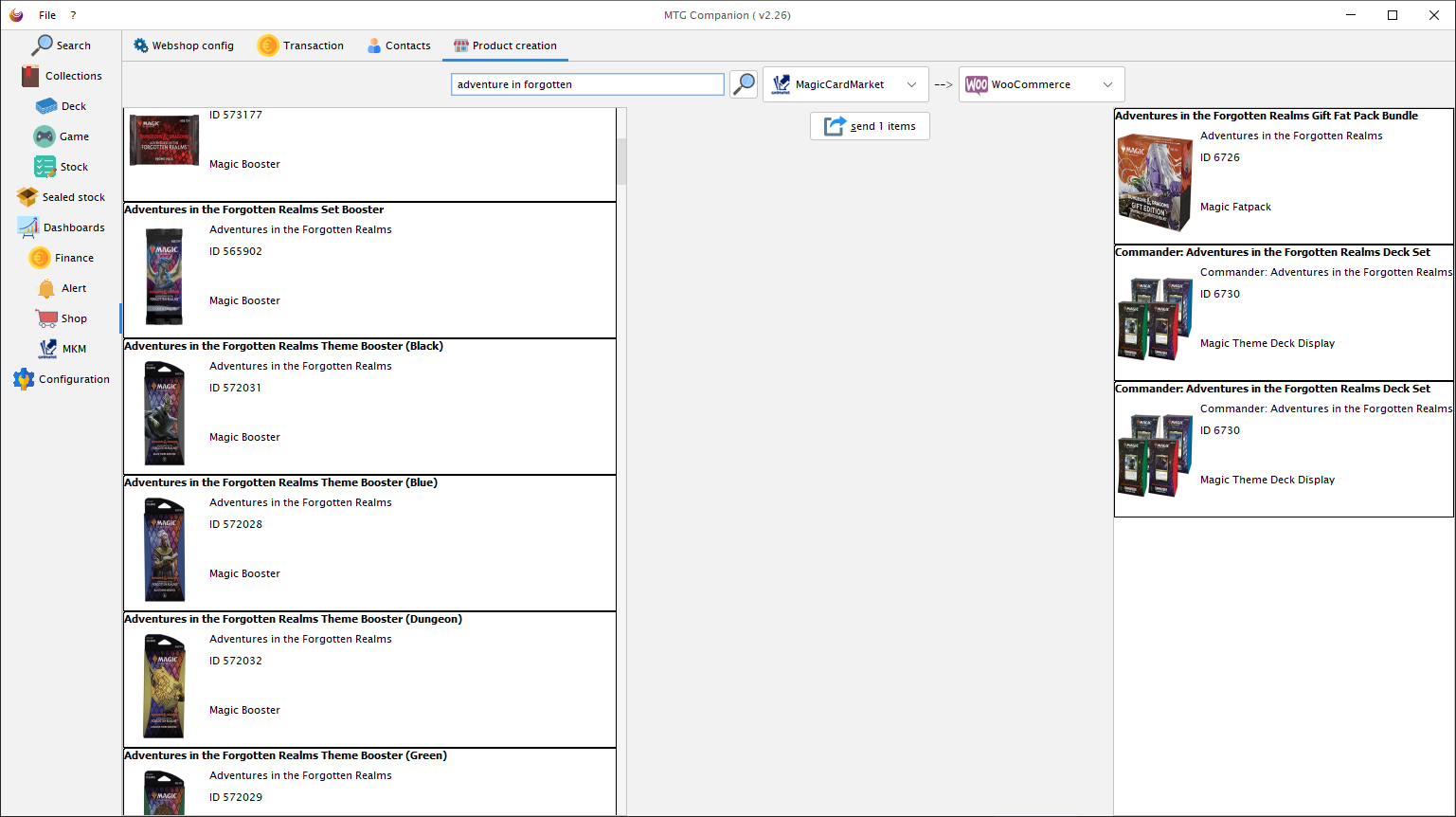Screen dimensions: 1456x817
Task: Open Collections from the sidebar
Action: 61,76
